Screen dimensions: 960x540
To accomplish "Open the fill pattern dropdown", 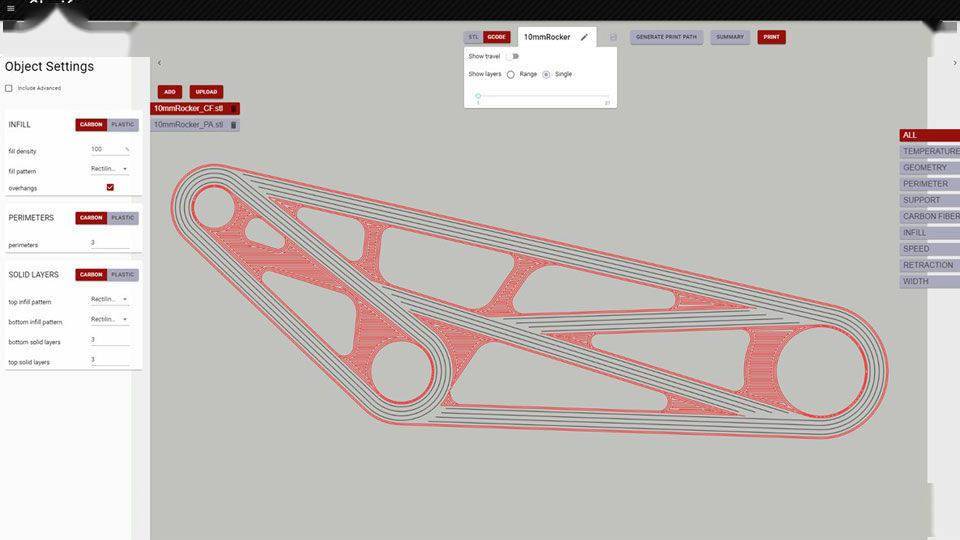I will click(110, 169).
